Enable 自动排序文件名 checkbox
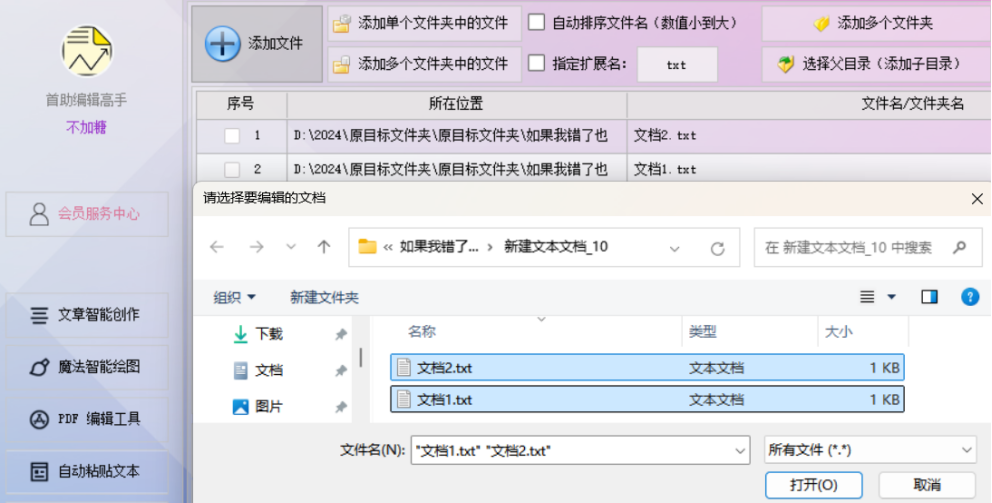The image size is (992, 503). pos(536,23)
